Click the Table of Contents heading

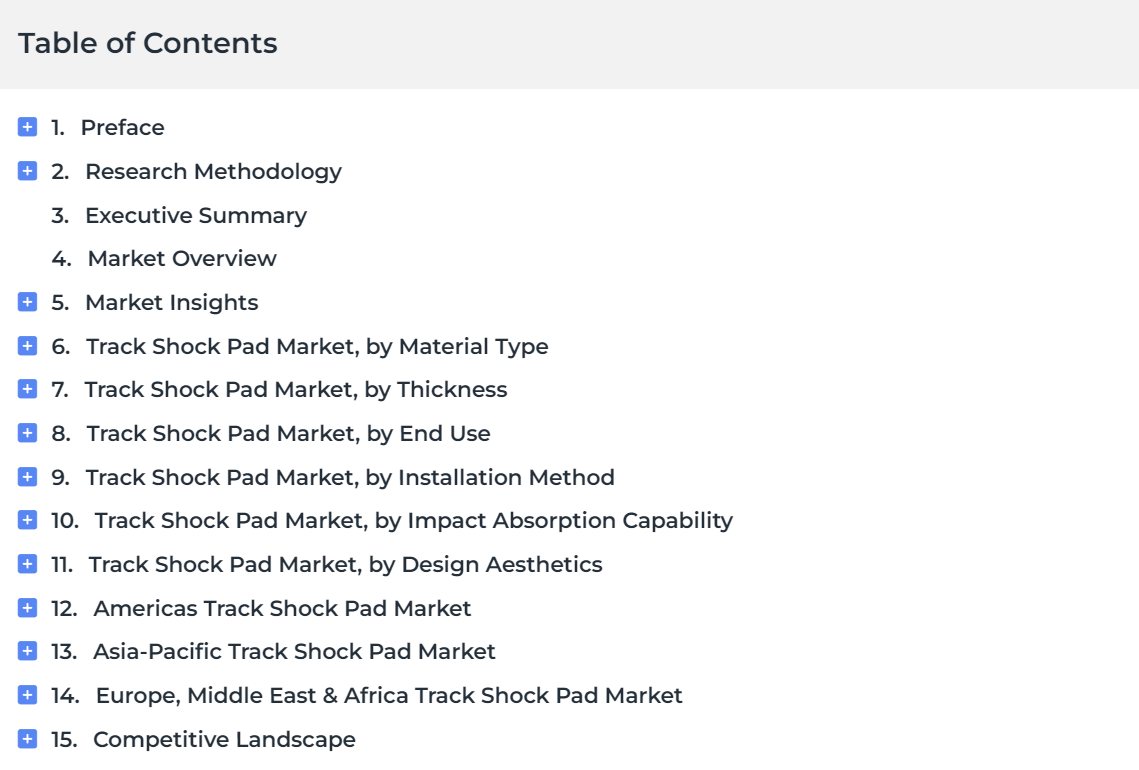148,43
